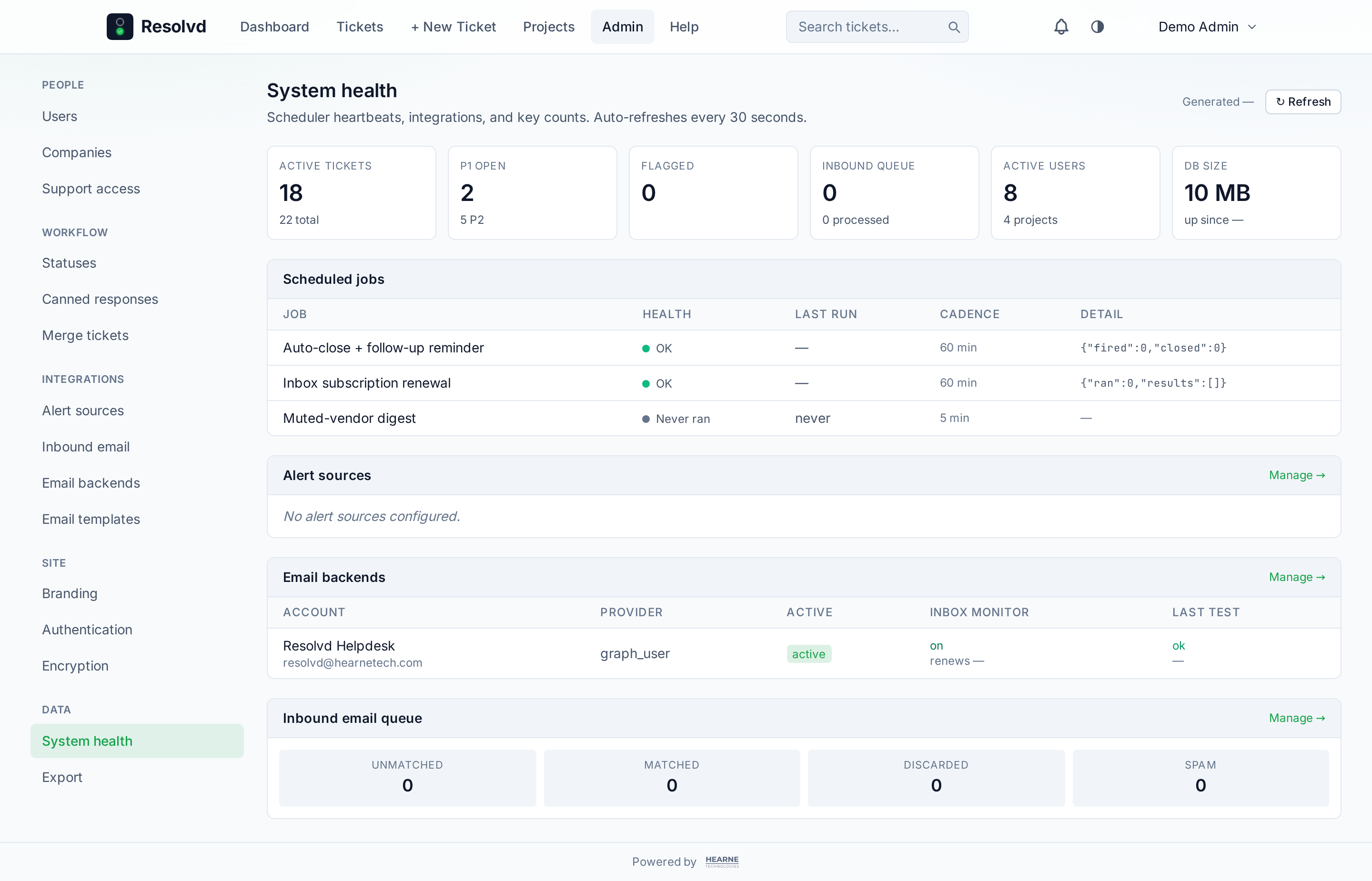Click the Resolvd brand name

pos(173,27)
